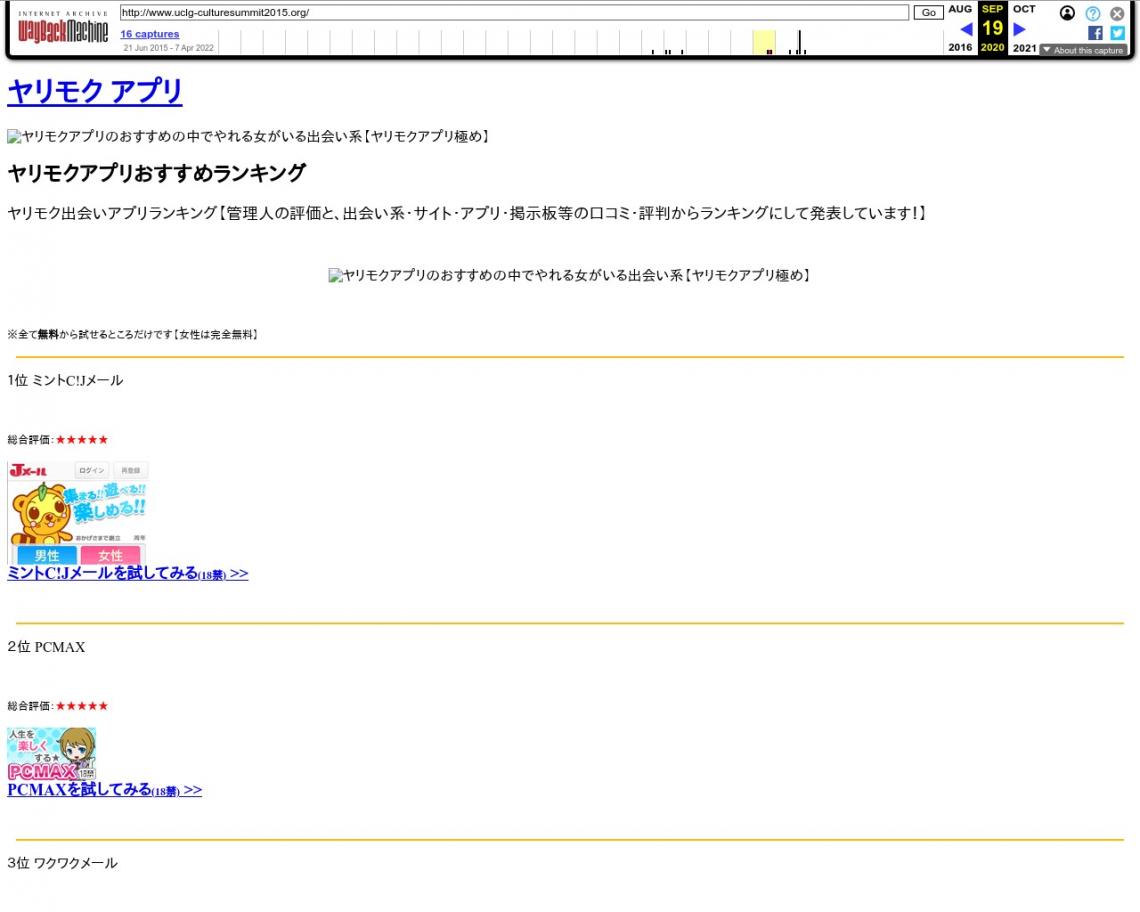Click the capture date range text
1140x912 pixels.
pyautogui.click(x=169, y=48)
